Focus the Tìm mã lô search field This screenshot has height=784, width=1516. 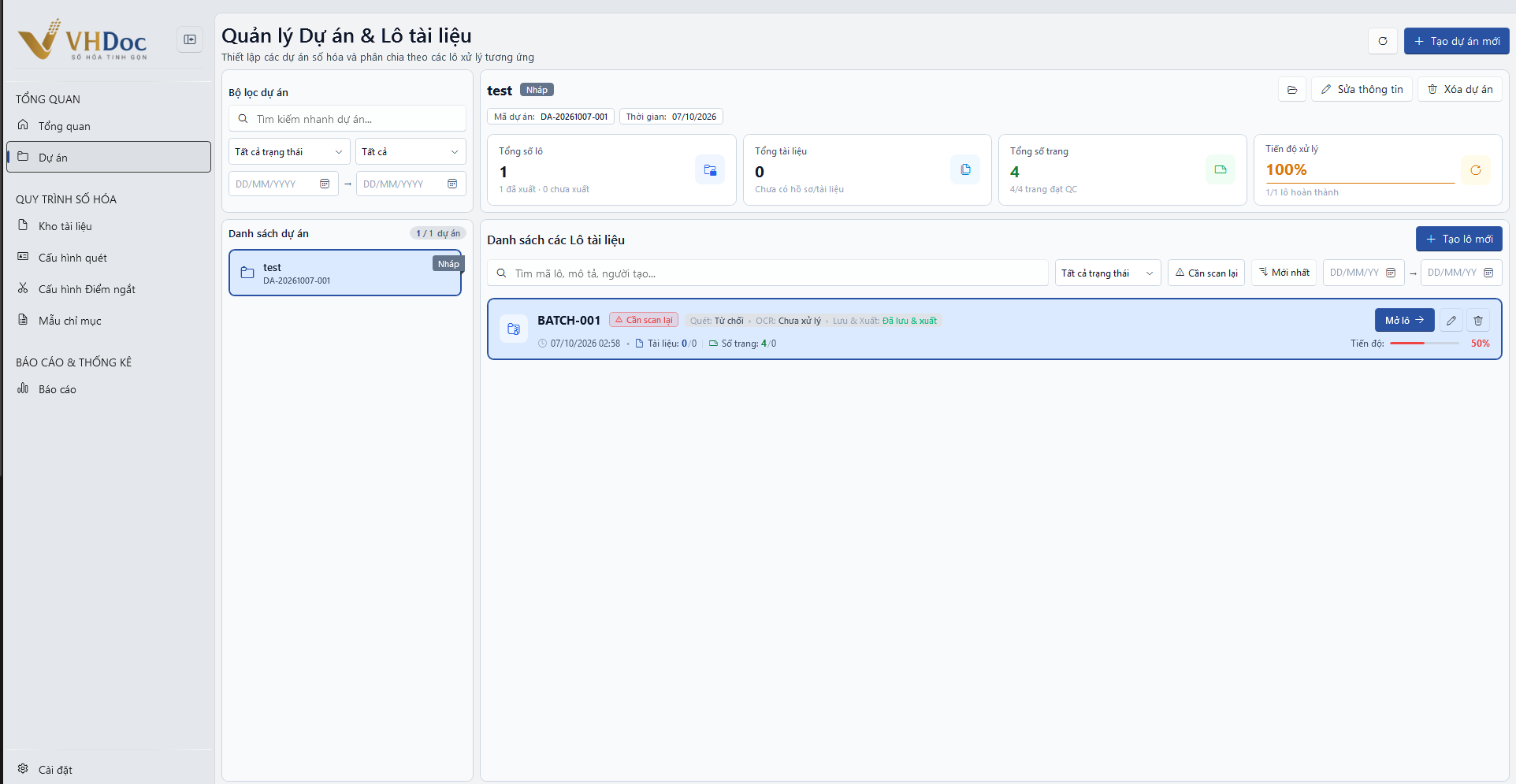point(767,273)
